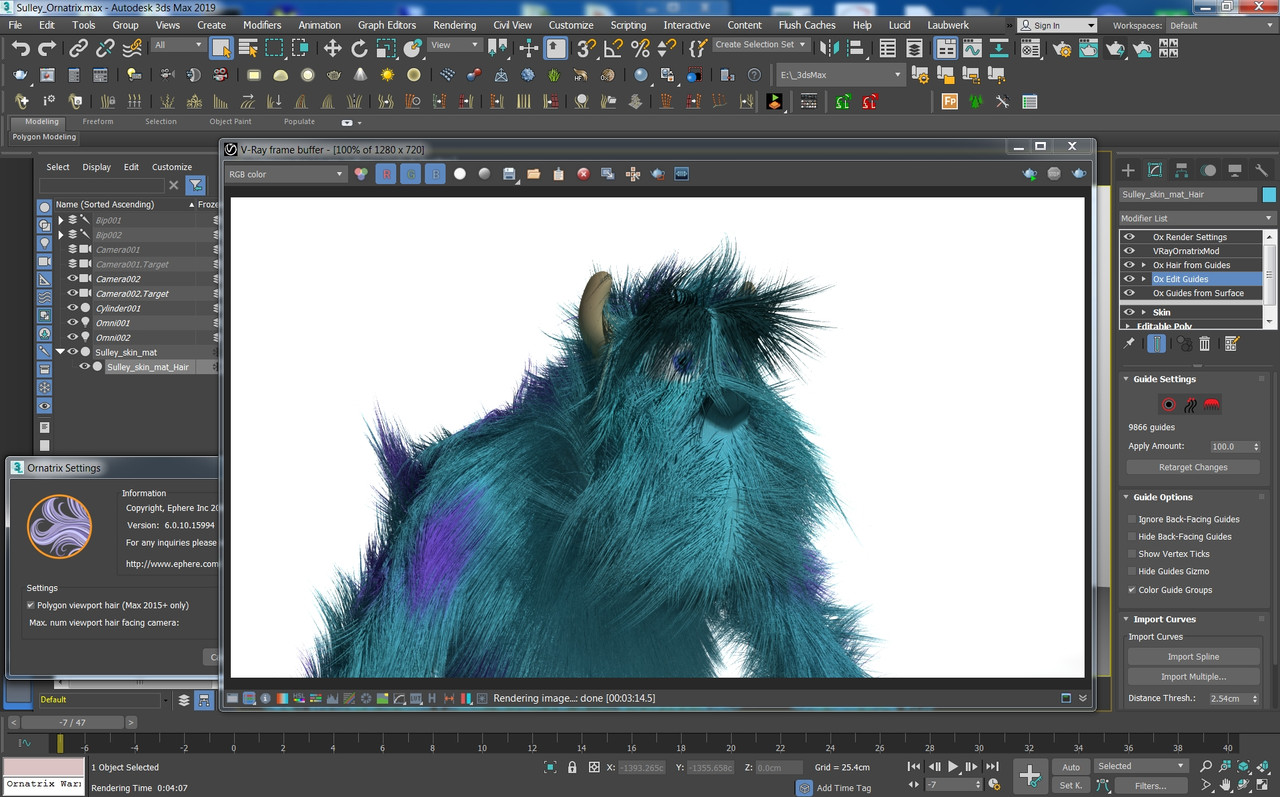Screen dimensions: 1280x797
Task: Open the Utilities wrench panel icon
Action: tap(1261, 170)
